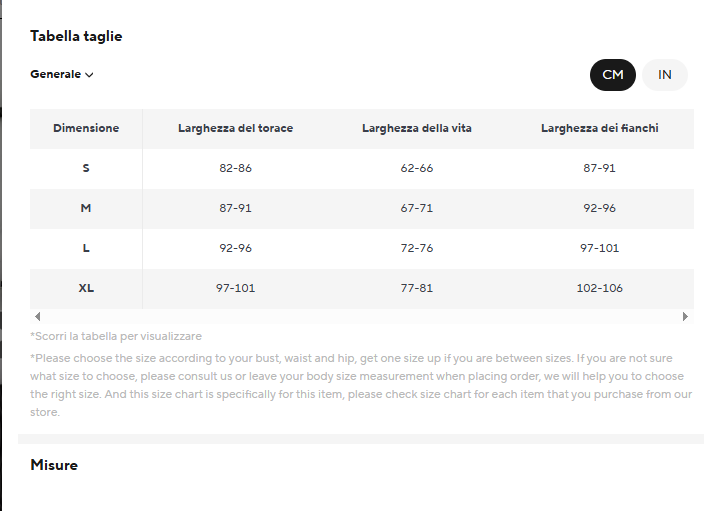Viewport: 704px width, 511px height.
Task: Select the Larghezza dei fianchi header
Action: pyautogui.click(x=599, y=128)
